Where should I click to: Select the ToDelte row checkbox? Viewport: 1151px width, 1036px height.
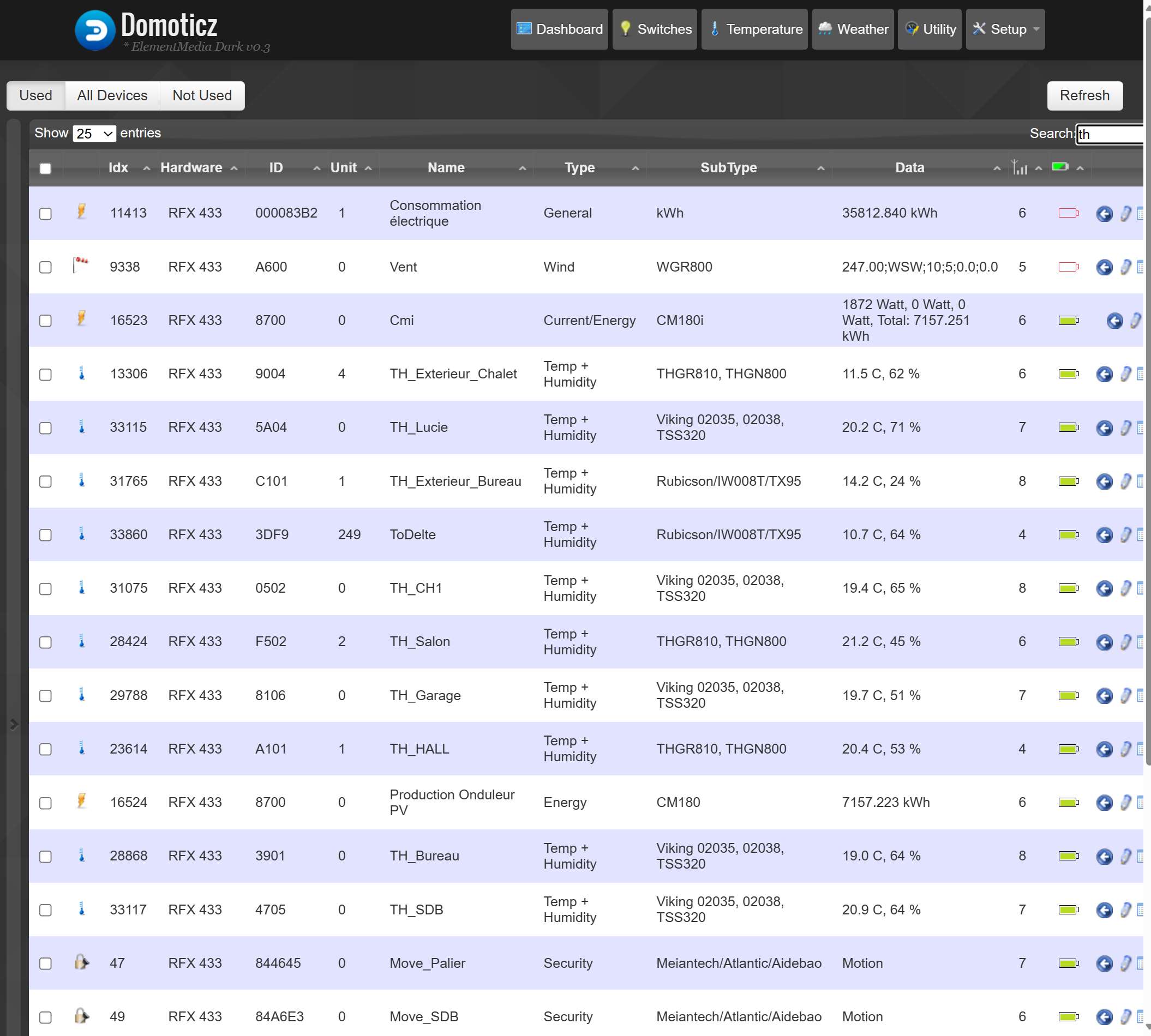point(46,535)
